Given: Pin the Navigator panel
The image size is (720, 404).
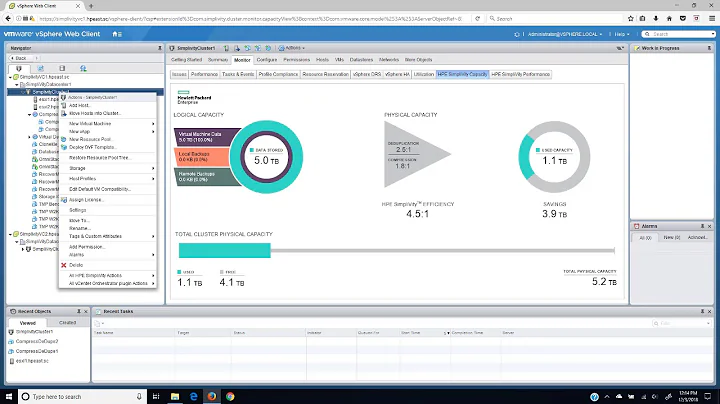Looking at the screenshot, I should [x=159, y=48].
